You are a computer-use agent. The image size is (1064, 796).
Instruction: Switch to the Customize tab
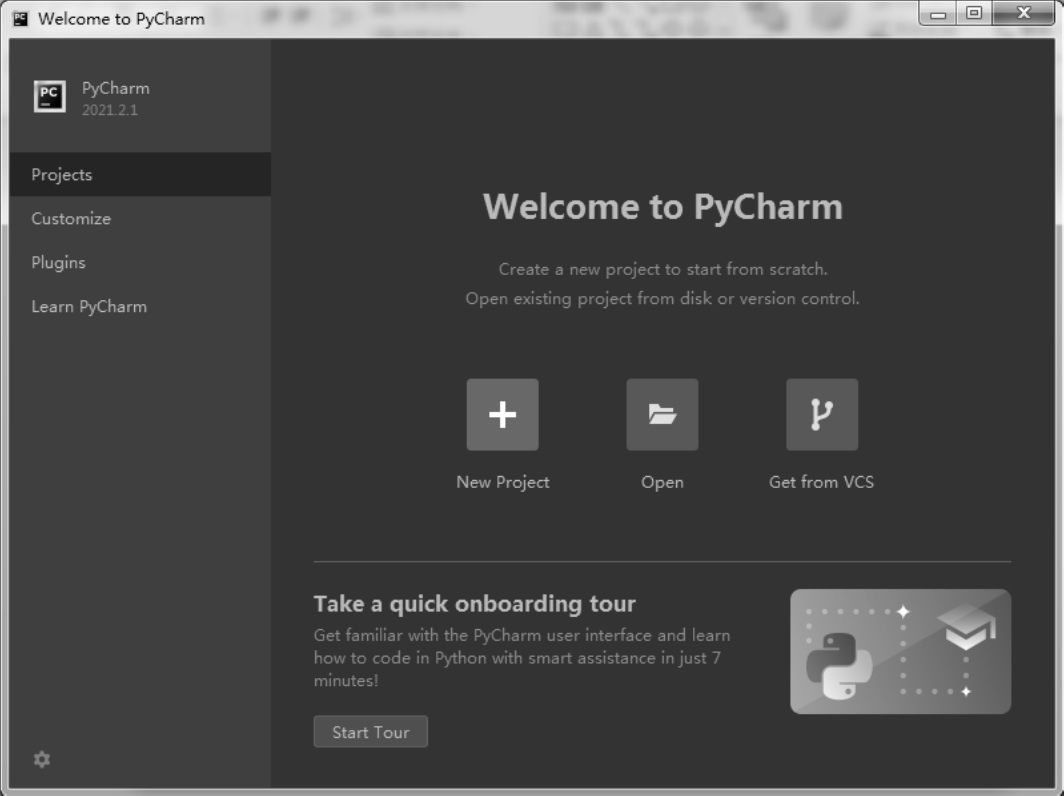(71, 218)
